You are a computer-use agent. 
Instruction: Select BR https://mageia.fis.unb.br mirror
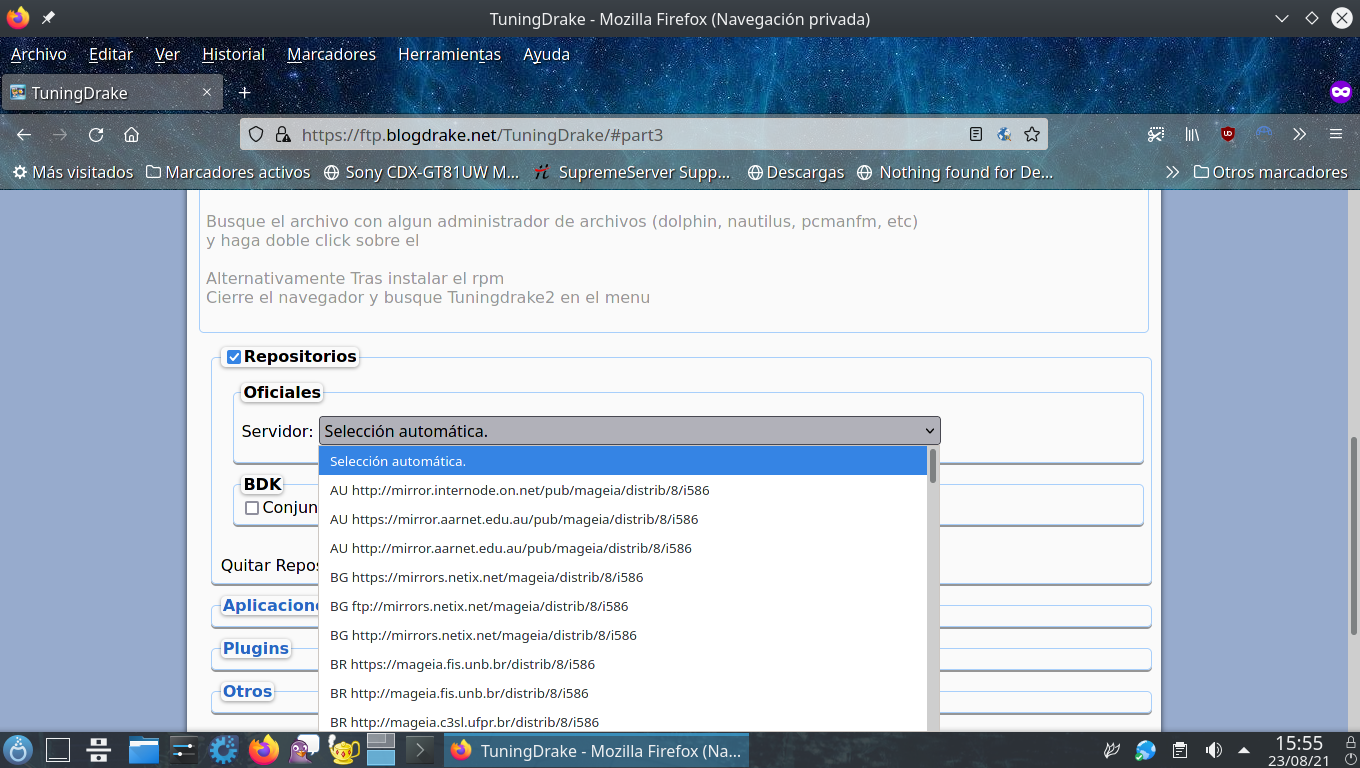click(x=623, y=664)
